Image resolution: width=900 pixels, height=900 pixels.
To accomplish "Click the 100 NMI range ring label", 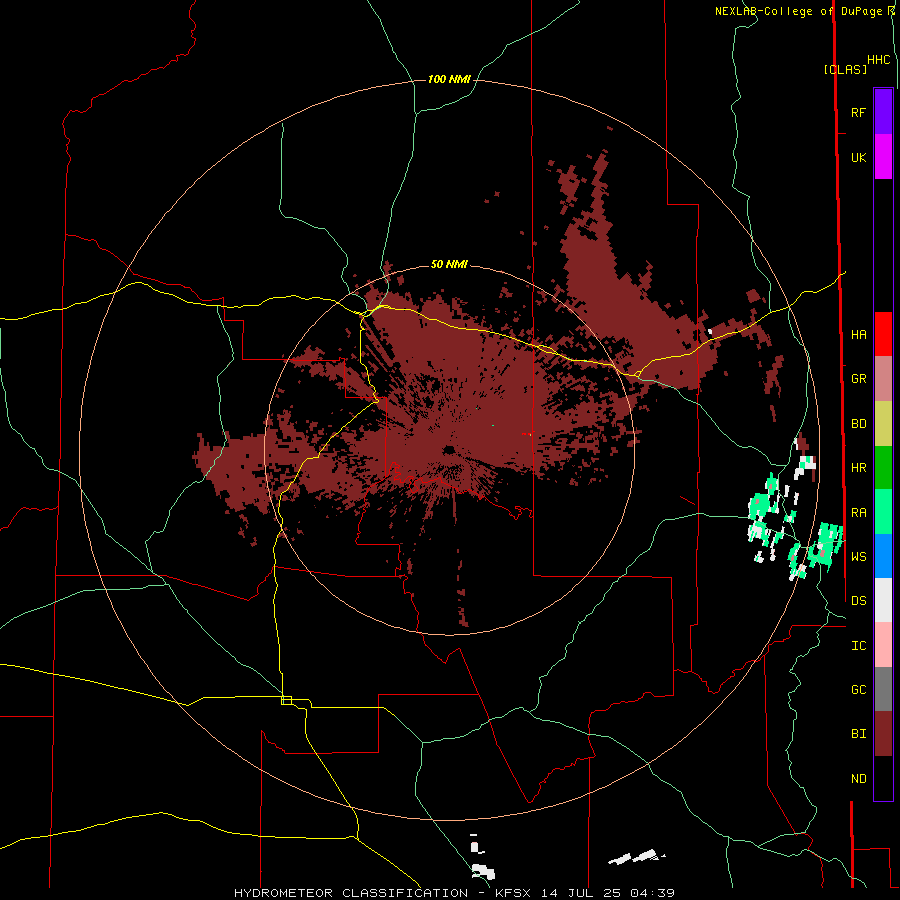I will [x=449, y=79].
